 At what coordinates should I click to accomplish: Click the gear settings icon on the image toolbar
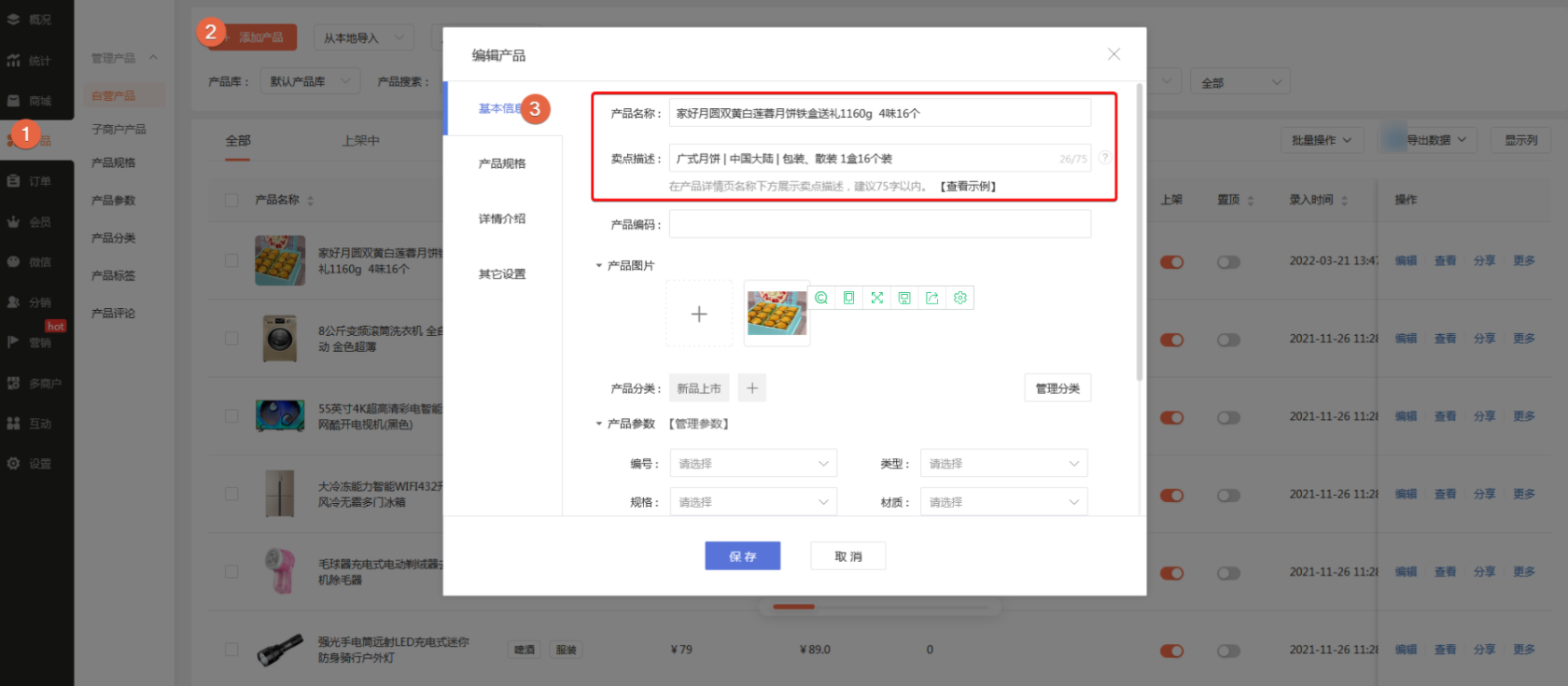pyautogui.click(x=959, y=298)
